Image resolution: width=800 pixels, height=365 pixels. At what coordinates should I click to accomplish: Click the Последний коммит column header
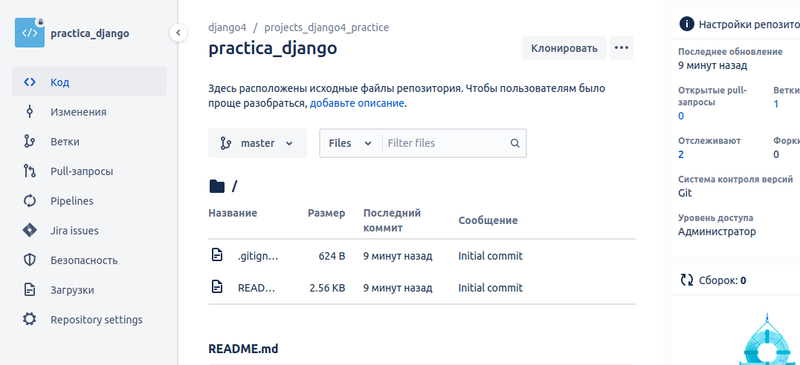tap(392, 220)
